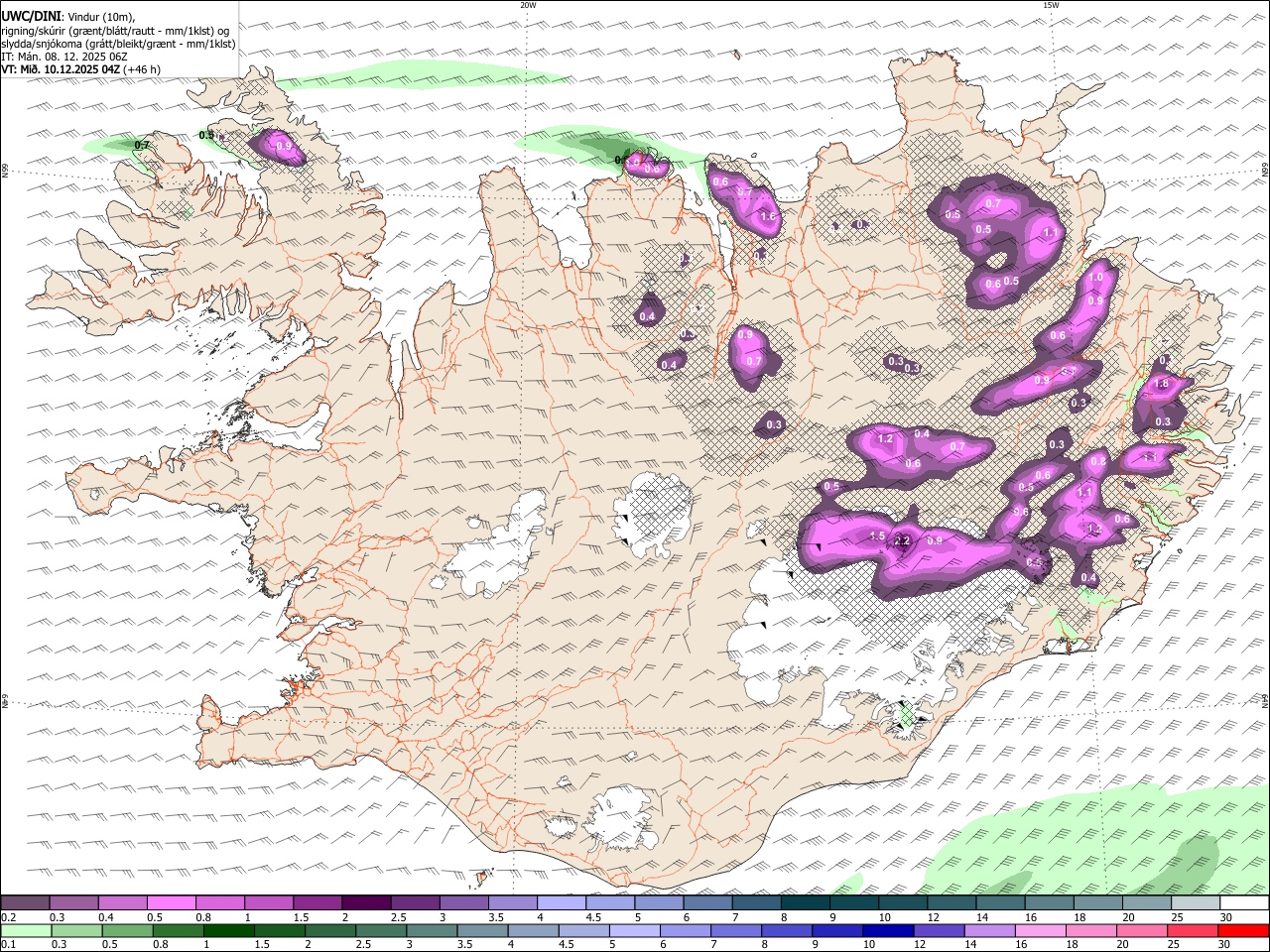This screenshot has width=1270, height=952.
Task: Pick the pale green 0.1–0.3 lower legend swatch
Action: [x=26, y=930]
